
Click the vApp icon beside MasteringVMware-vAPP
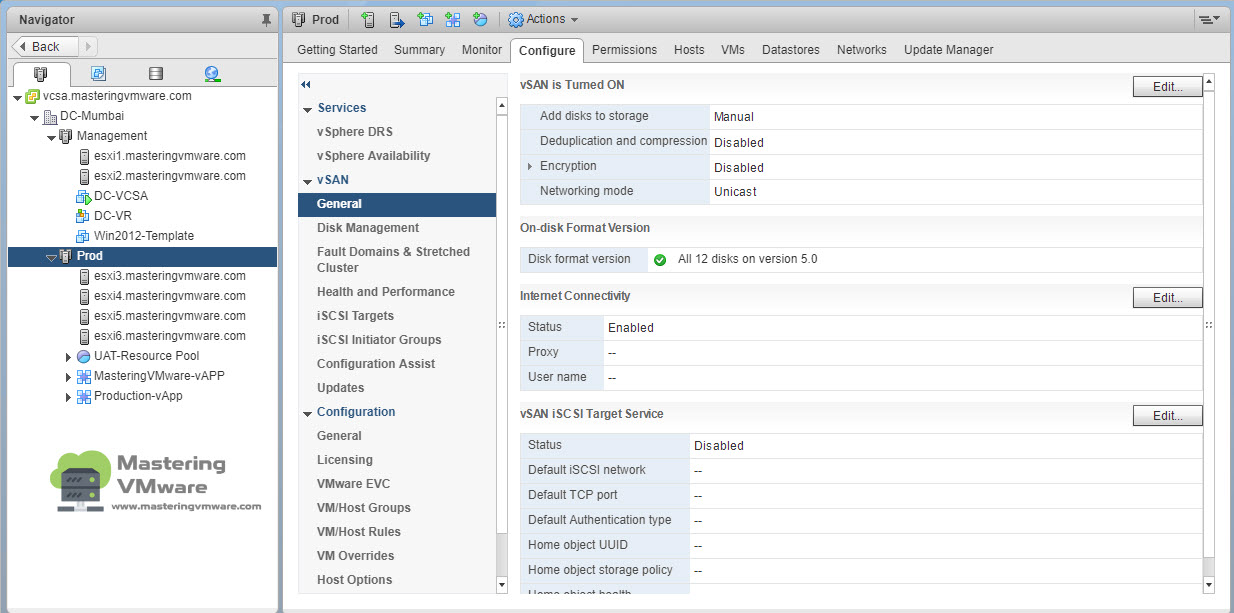[x=84, y=377]
